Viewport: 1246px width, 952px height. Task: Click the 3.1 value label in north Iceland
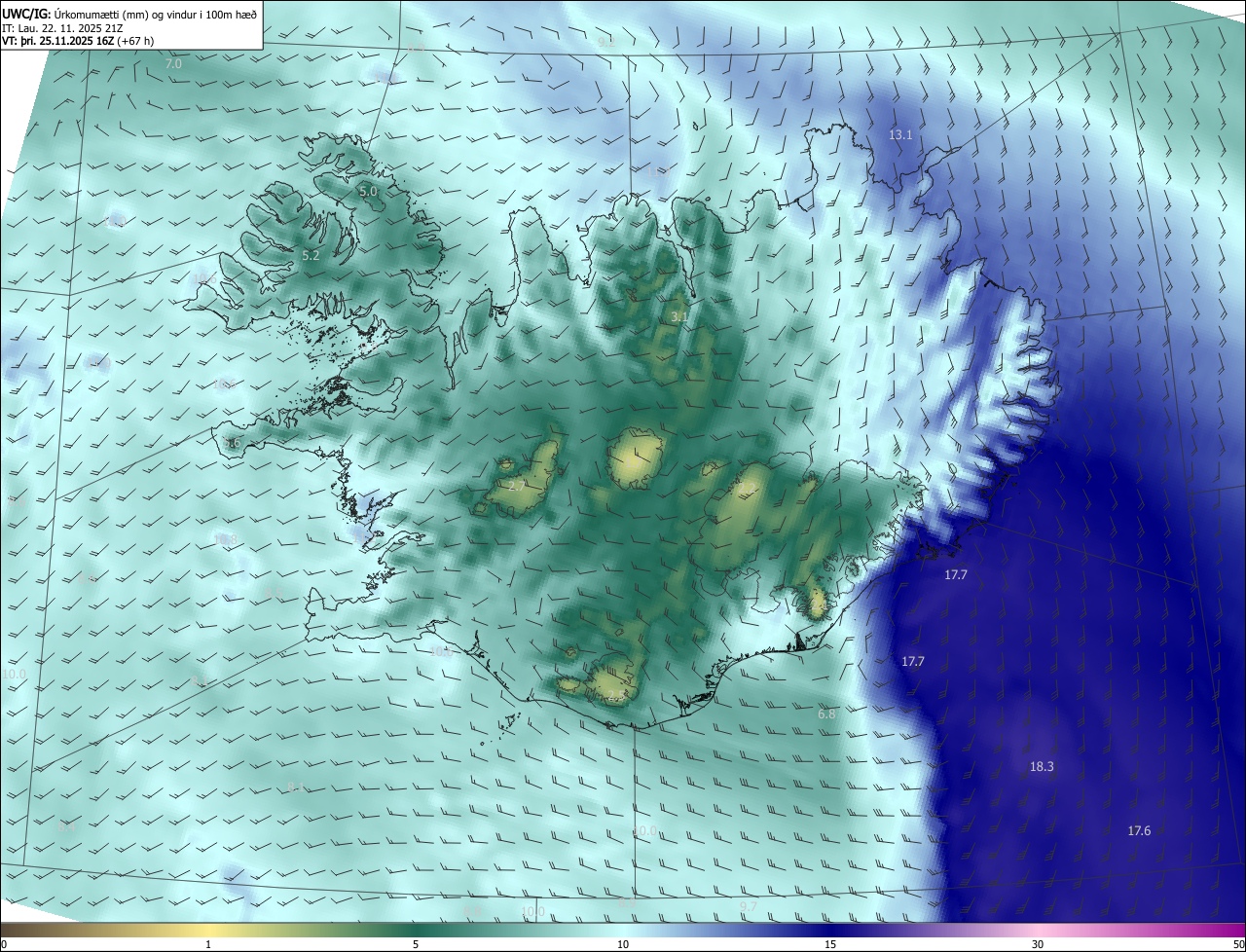point(679,316)
